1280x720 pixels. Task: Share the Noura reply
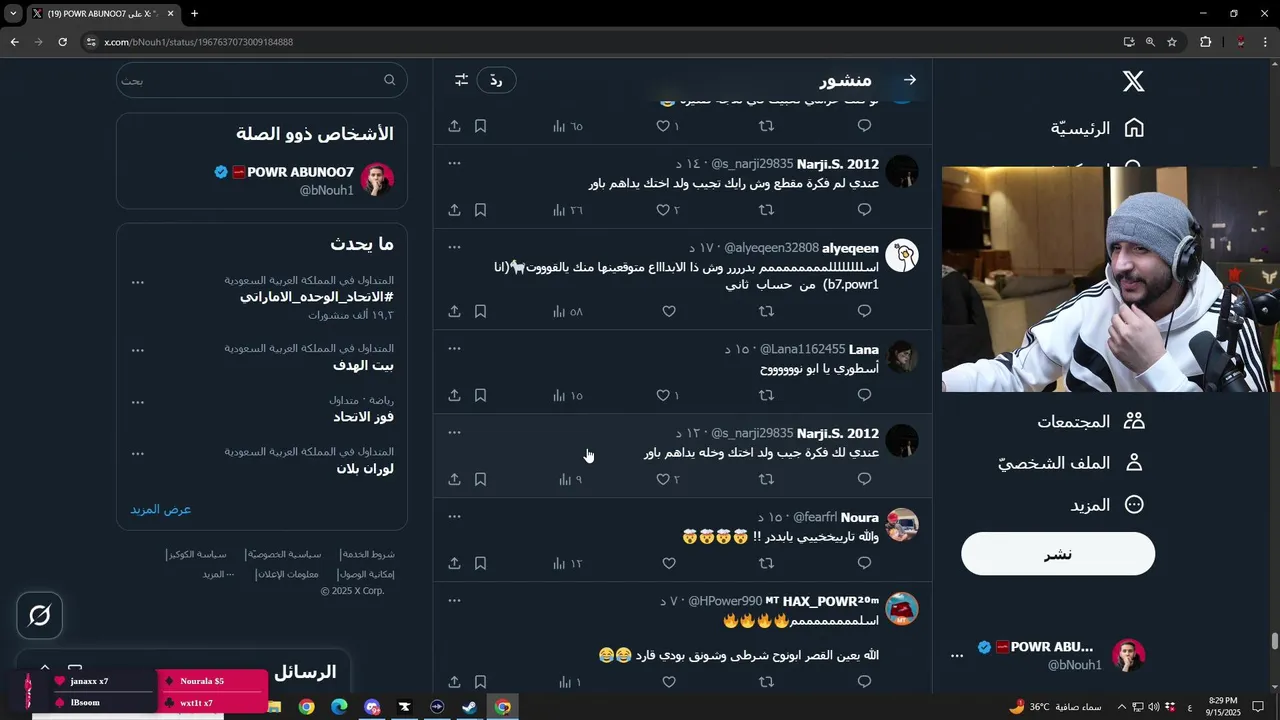[x=454, y=563]
